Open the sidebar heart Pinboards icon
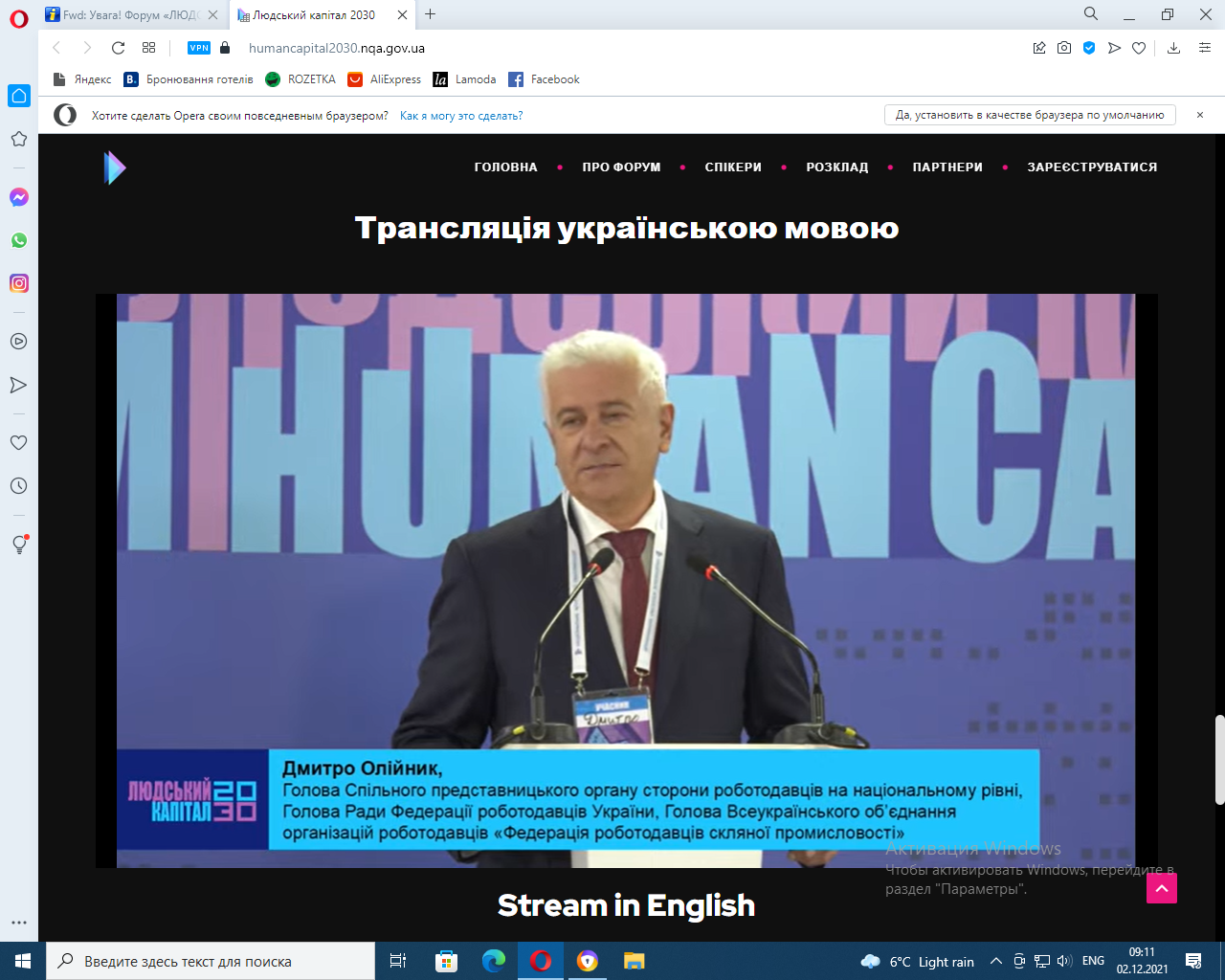This screenshot has width=1225, height=980. (x=18, y=443)
